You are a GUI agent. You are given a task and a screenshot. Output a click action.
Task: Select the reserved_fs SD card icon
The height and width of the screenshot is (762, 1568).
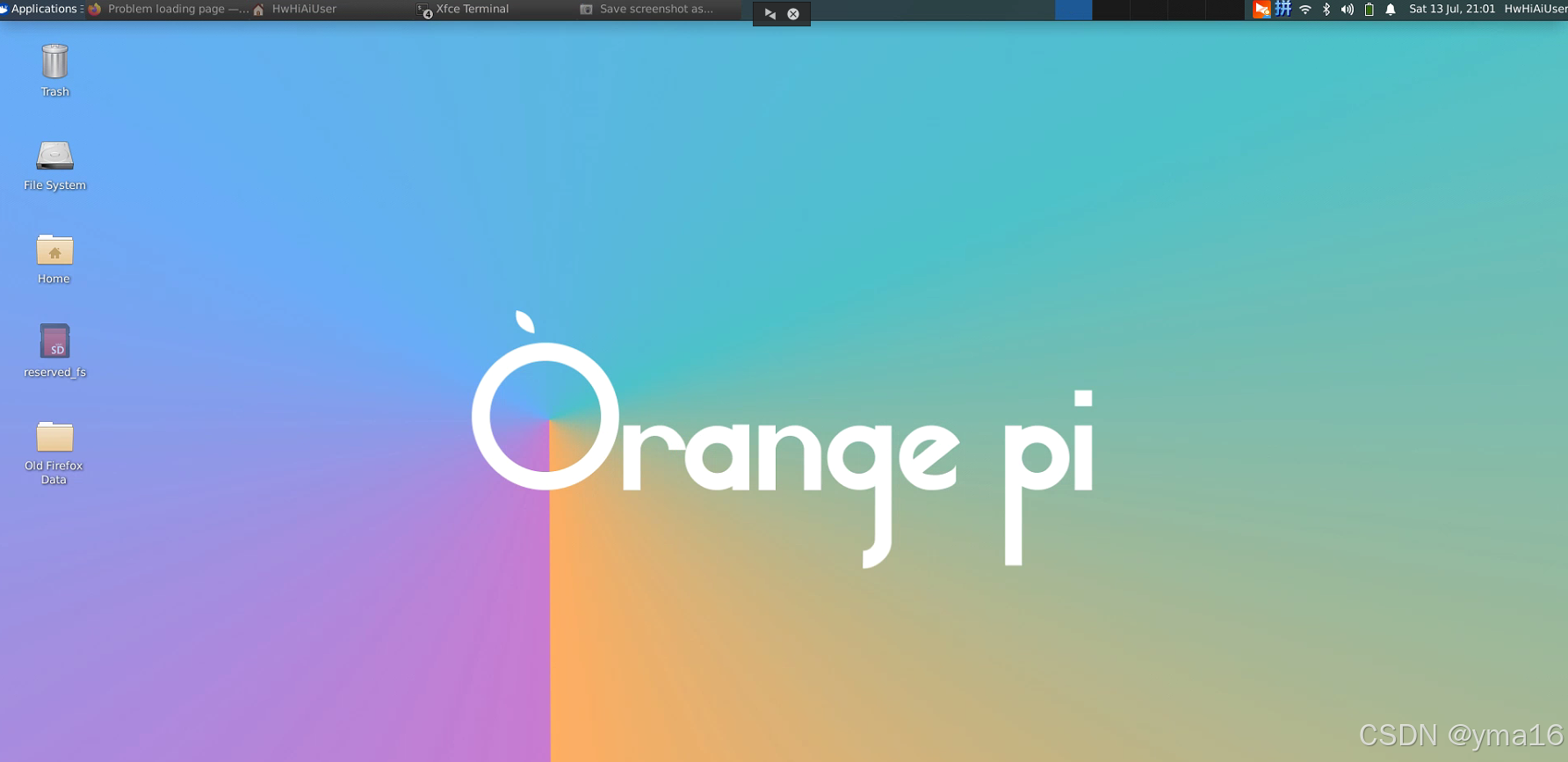54,352
